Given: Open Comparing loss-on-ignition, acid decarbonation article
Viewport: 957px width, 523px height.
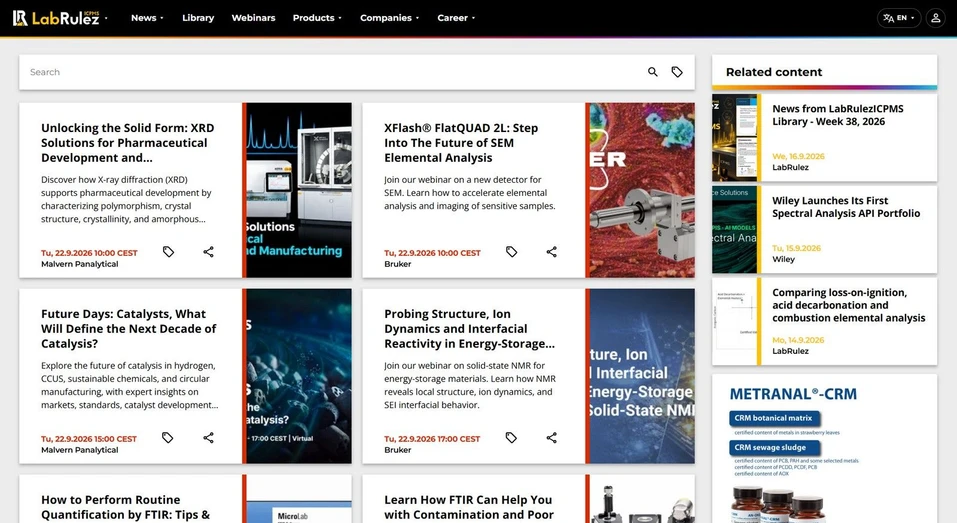Looking at the screenshot, I should click(x=848, y=305).
